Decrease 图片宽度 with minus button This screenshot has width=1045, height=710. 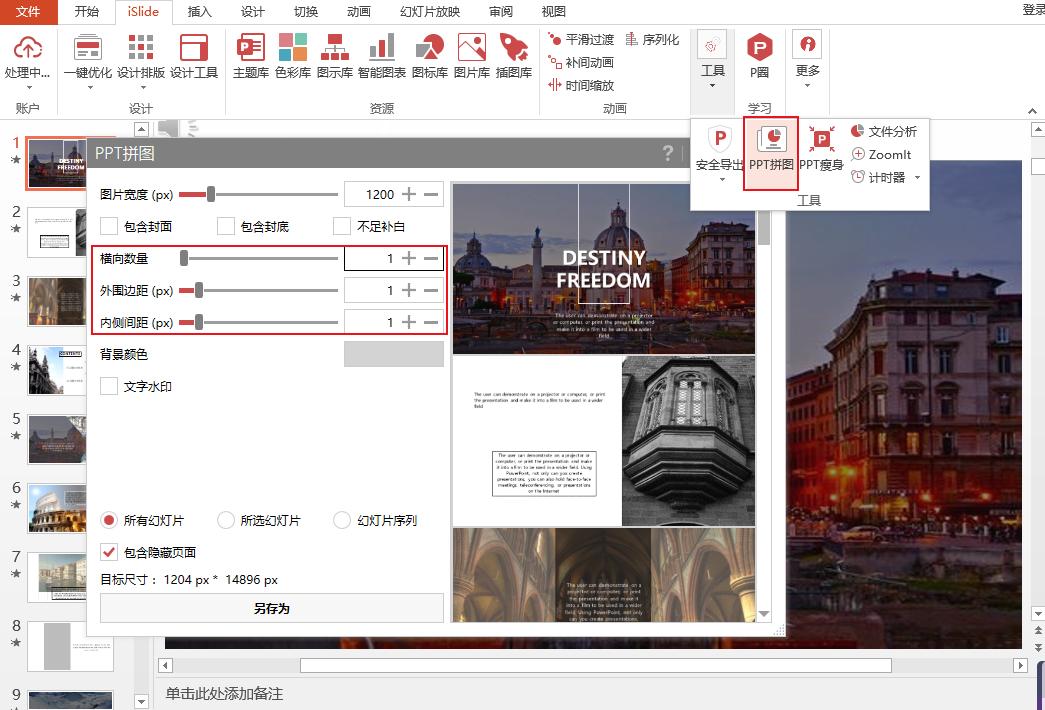pyautogui.click(x=431, y=194)
